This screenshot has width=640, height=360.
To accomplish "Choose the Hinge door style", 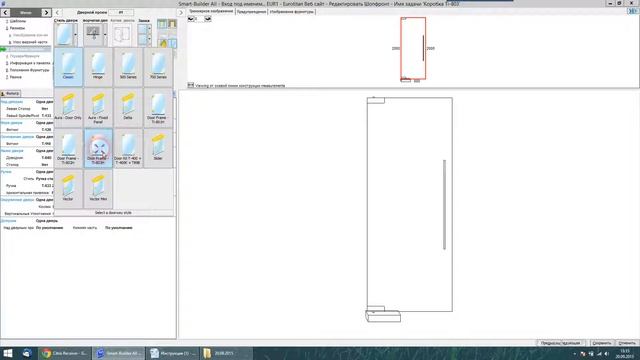I will coord(98,67).
